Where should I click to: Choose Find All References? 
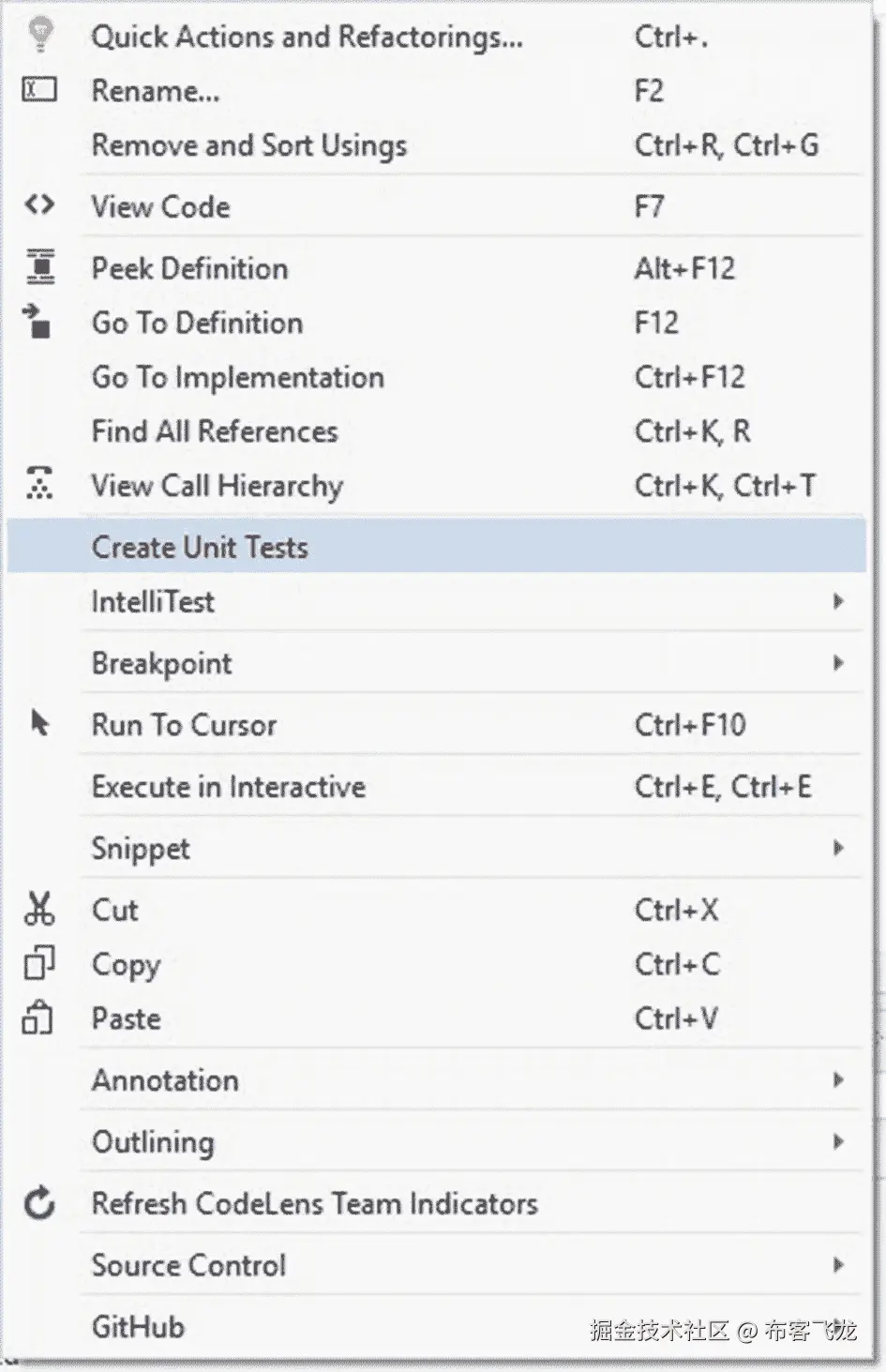(x=215, y=431)
